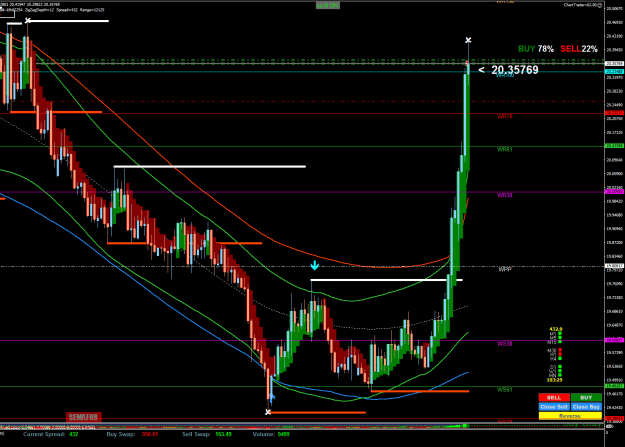Click the Sell Swap value
The width and height of the screenshot is (625, 447).
pyautogui.click(x=223, y=434)
